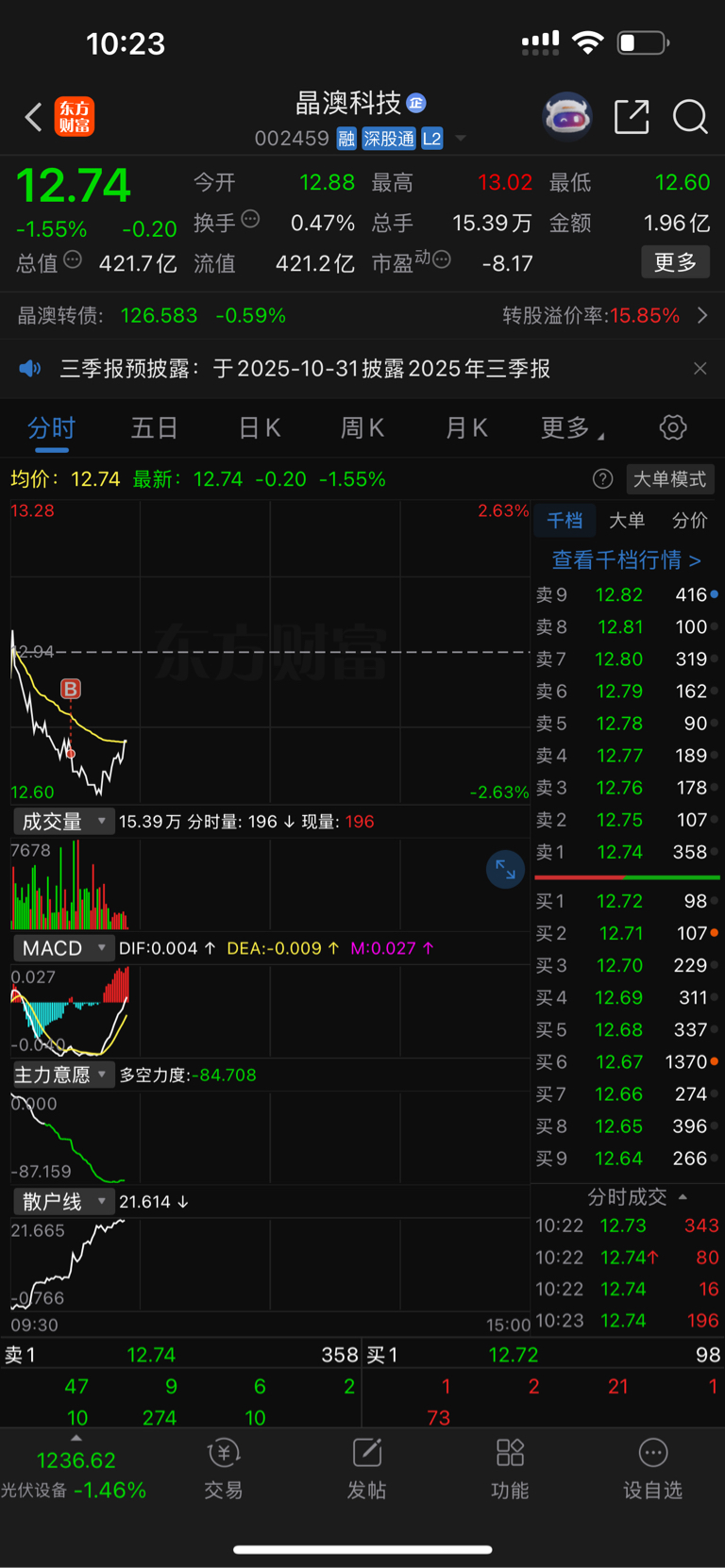Tap the 深股通 badge
725x1568 pixels.
(389, 139)
